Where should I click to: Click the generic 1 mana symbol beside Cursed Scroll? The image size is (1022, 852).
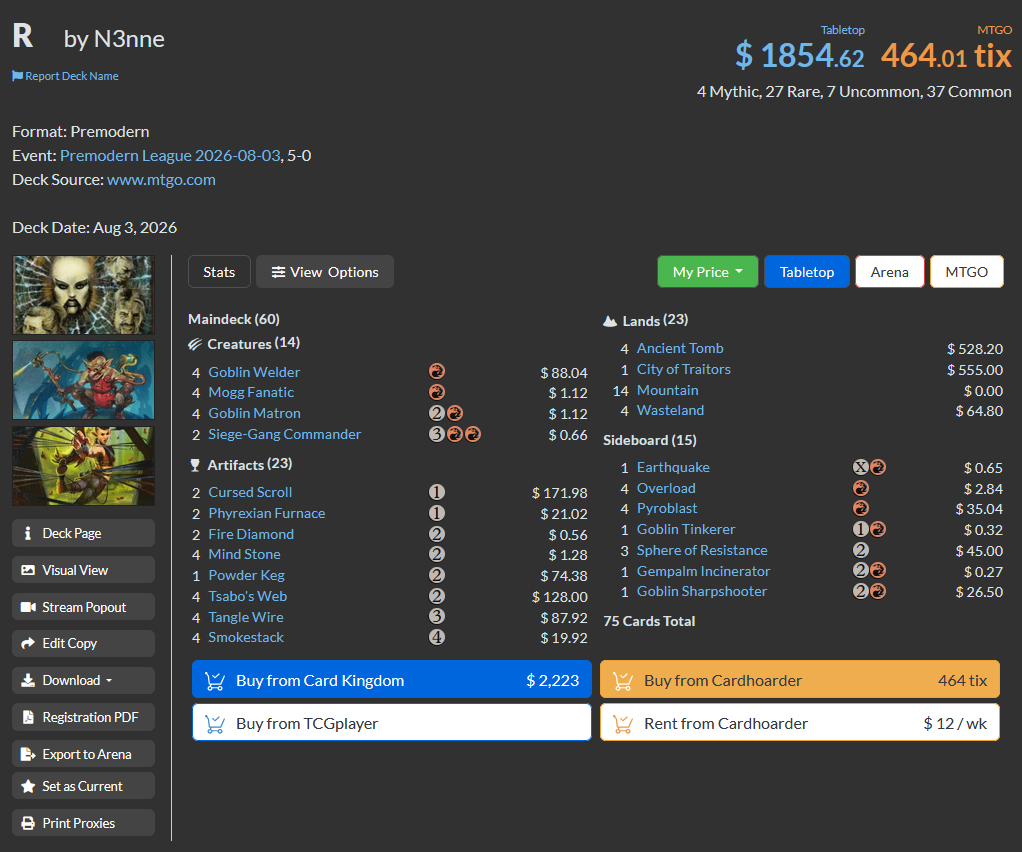click(437, 492)
